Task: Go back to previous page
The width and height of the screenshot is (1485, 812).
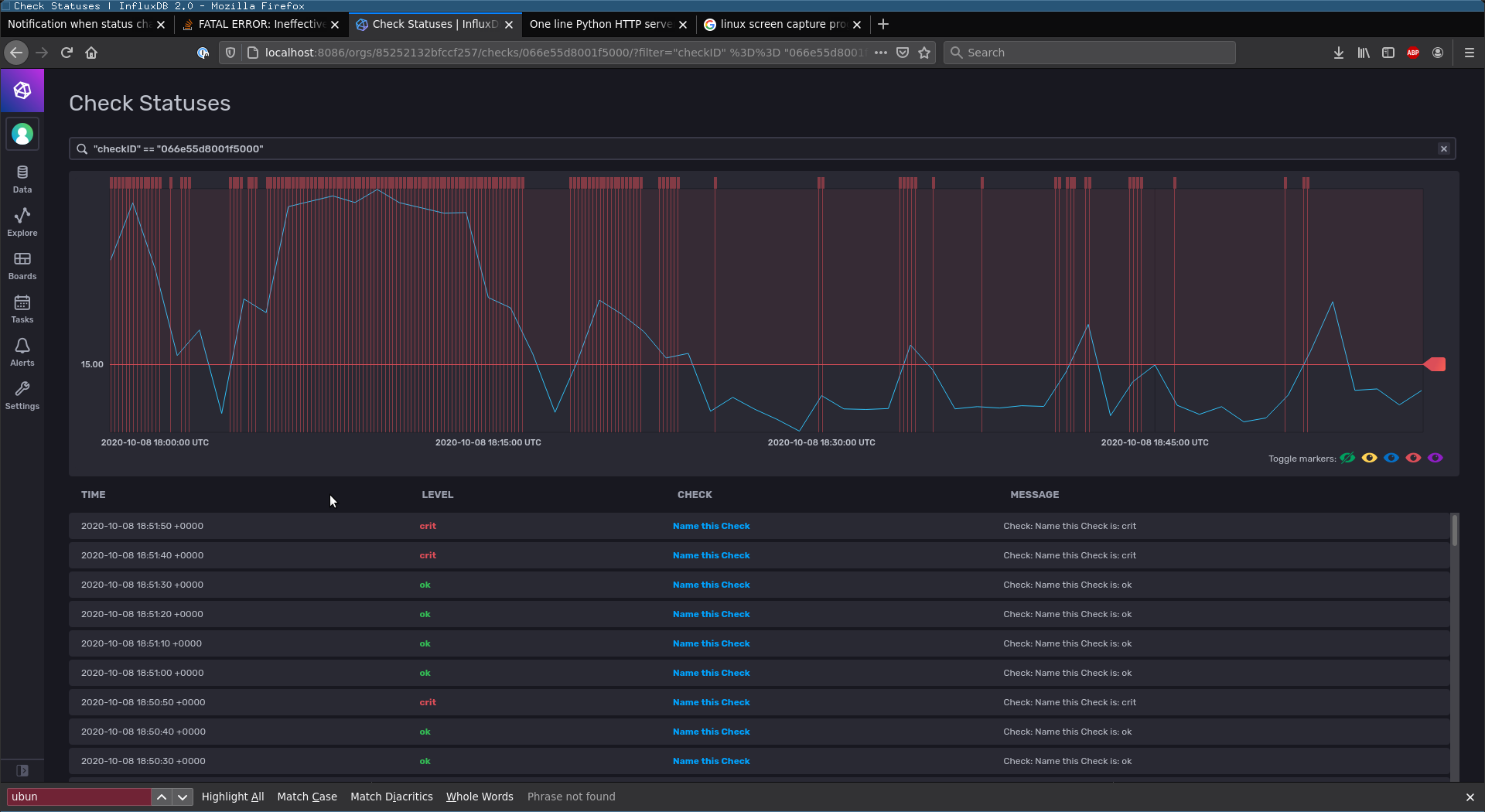Action: click(x=16, y=53)
